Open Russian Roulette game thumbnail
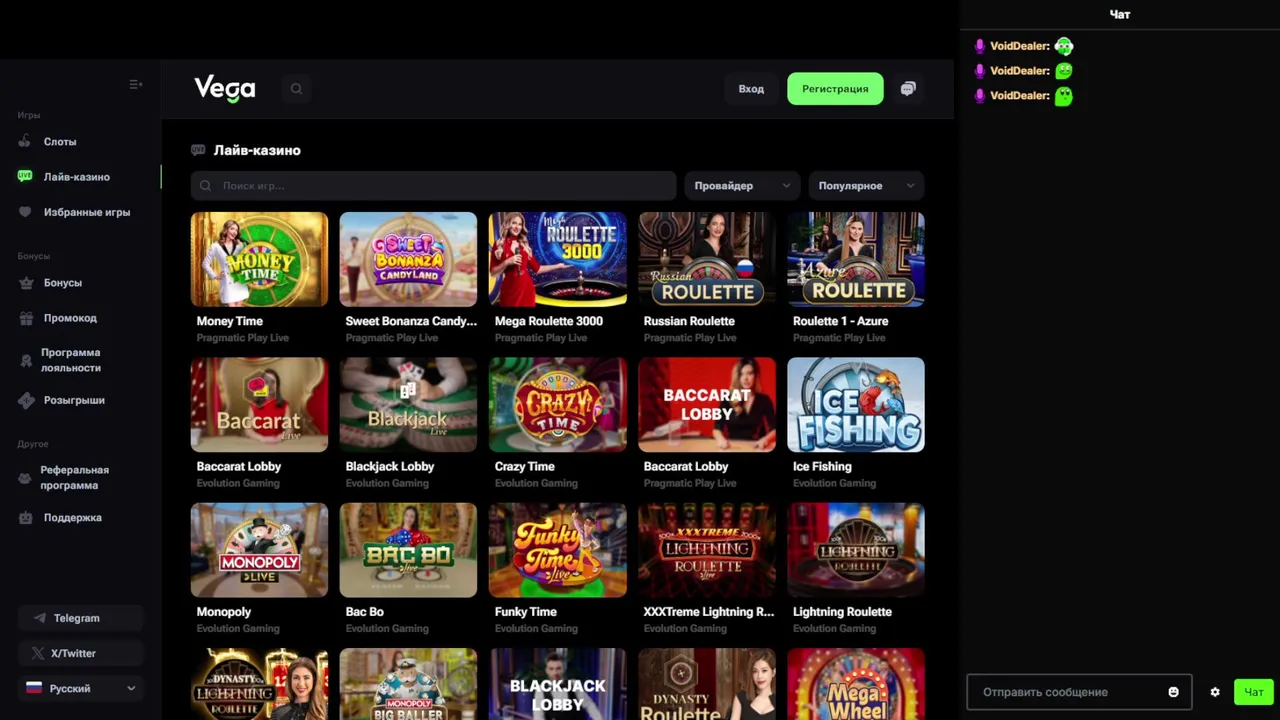 (x=707, y=259)
